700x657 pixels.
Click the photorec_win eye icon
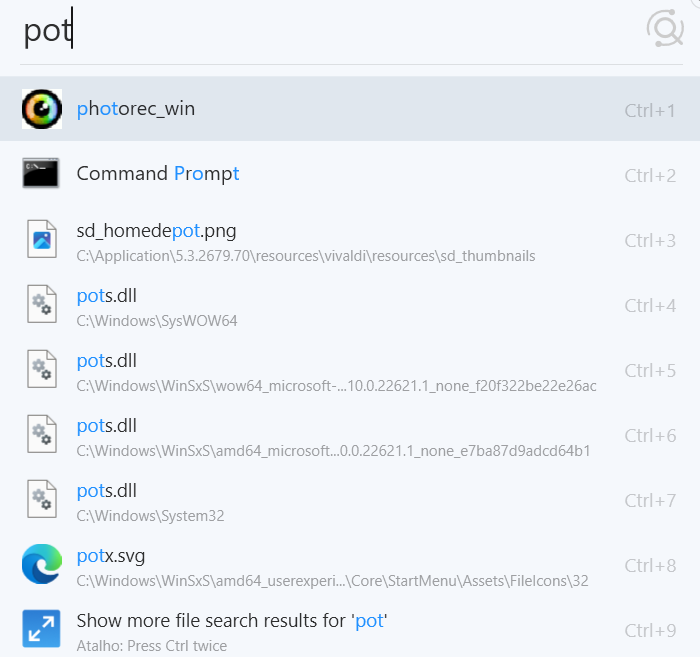pyautogui.click(x=42, y=109)
